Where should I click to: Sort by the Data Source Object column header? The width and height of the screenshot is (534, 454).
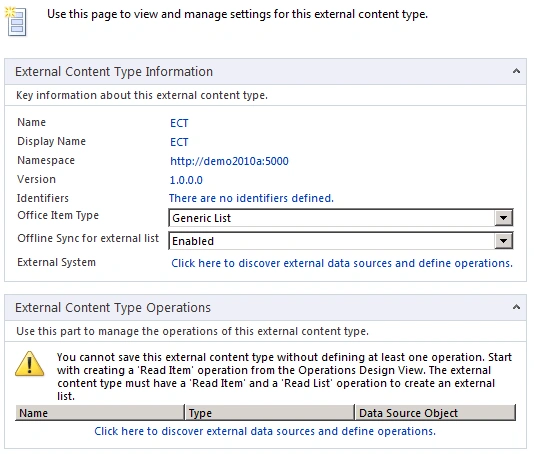(435, 413)
